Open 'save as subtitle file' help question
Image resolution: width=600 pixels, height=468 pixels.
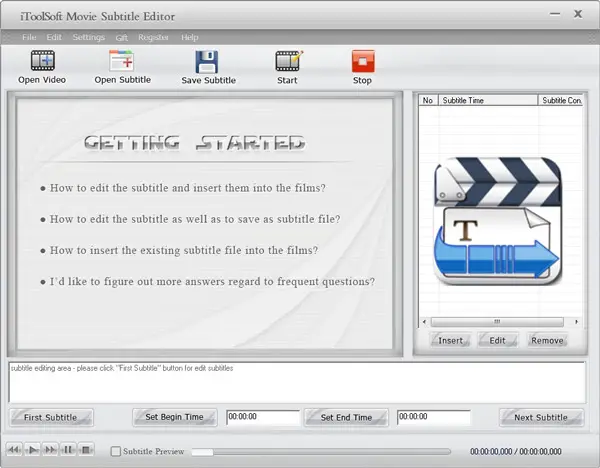click(x=195, y=219)
